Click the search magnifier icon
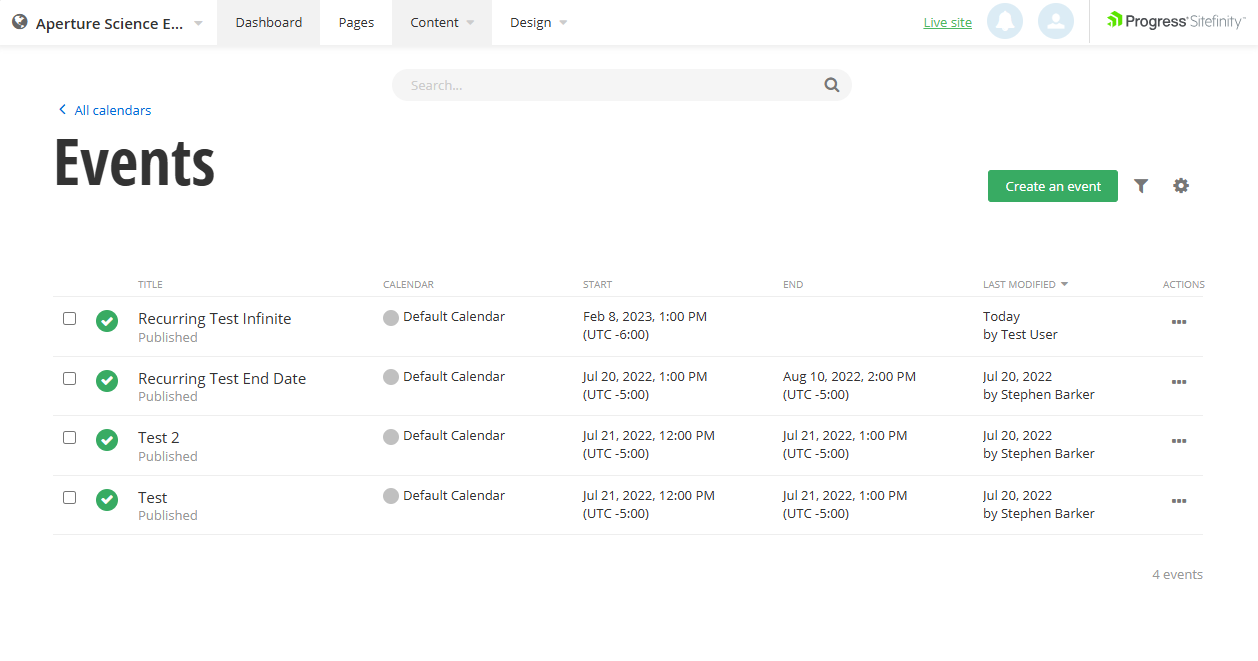This screenshot has height=661, width=1258. (831, 85)
